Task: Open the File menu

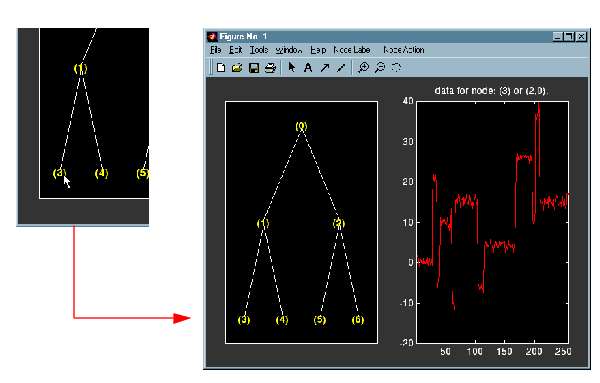Action: (x=215, y=50)
